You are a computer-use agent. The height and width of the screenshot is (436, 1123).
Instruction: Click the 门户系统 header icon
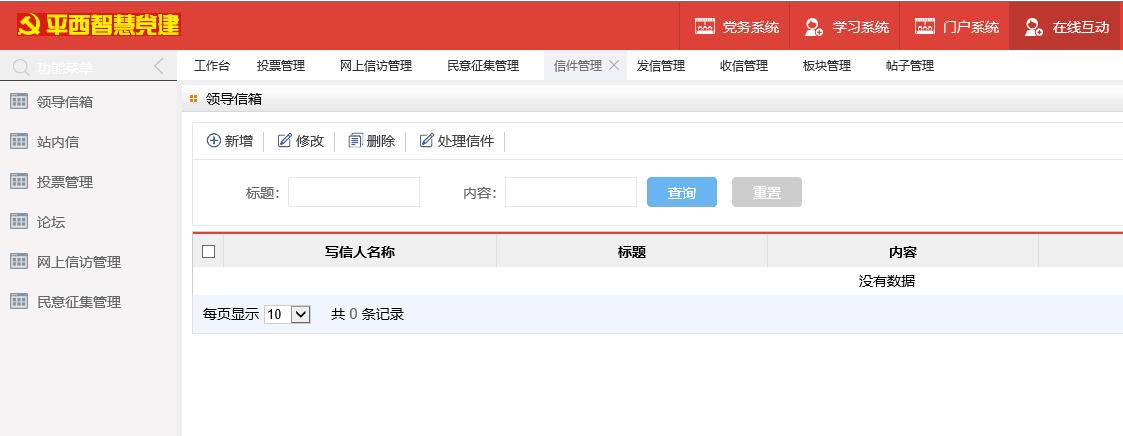pyautogui.click(x=925, y=26)
